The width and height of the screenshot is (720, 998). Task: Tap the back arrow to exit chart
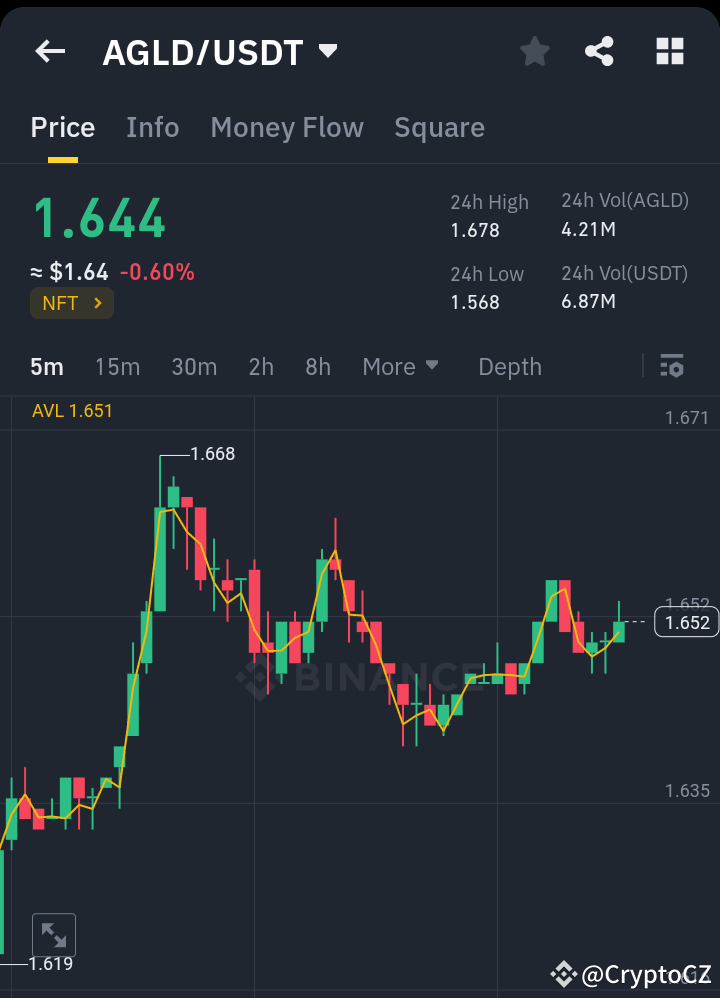click(x=49, y=51)
